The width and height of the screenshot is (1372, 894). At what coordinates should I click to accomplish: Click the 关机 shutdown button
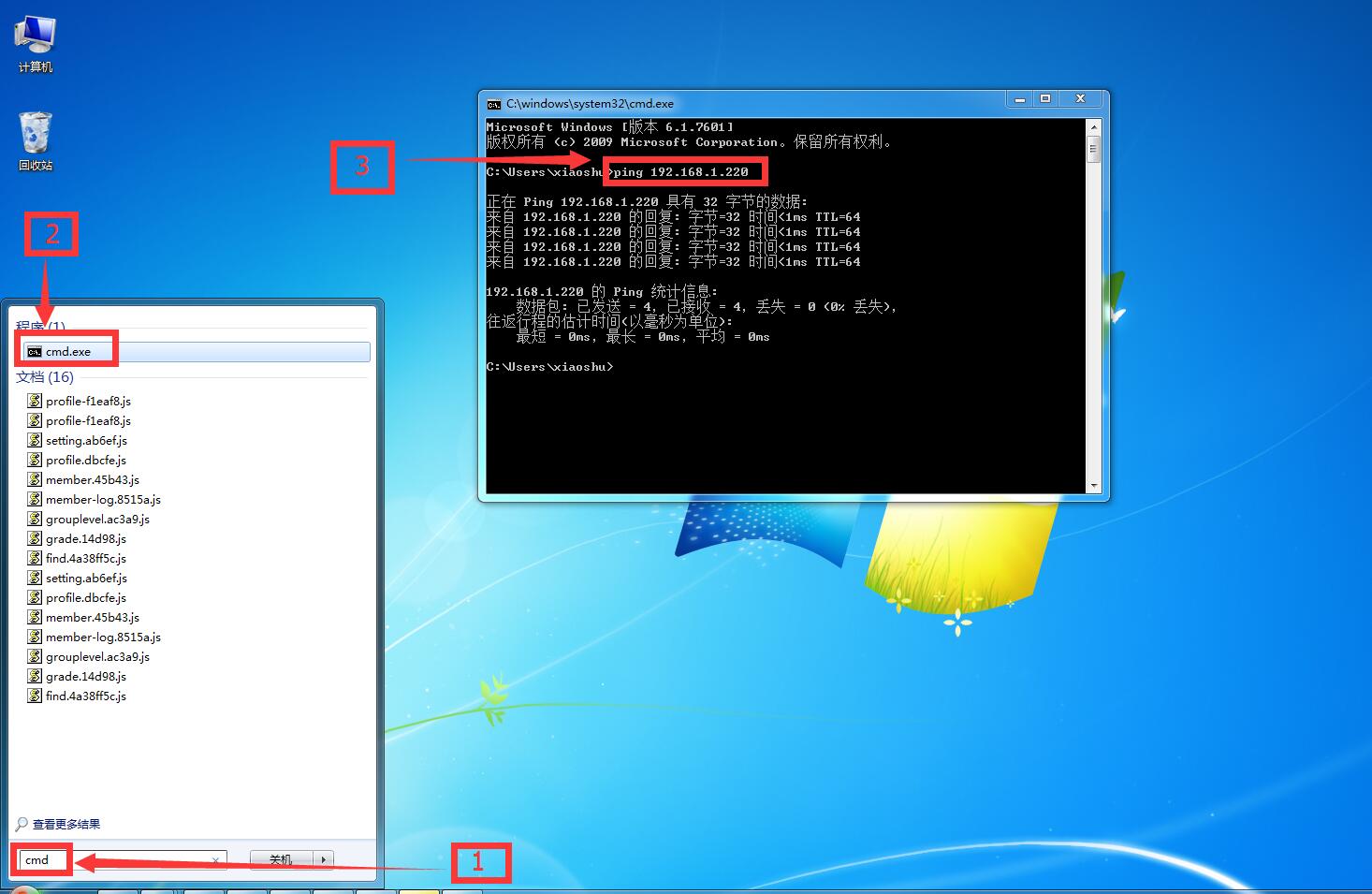tap(281, 859)
